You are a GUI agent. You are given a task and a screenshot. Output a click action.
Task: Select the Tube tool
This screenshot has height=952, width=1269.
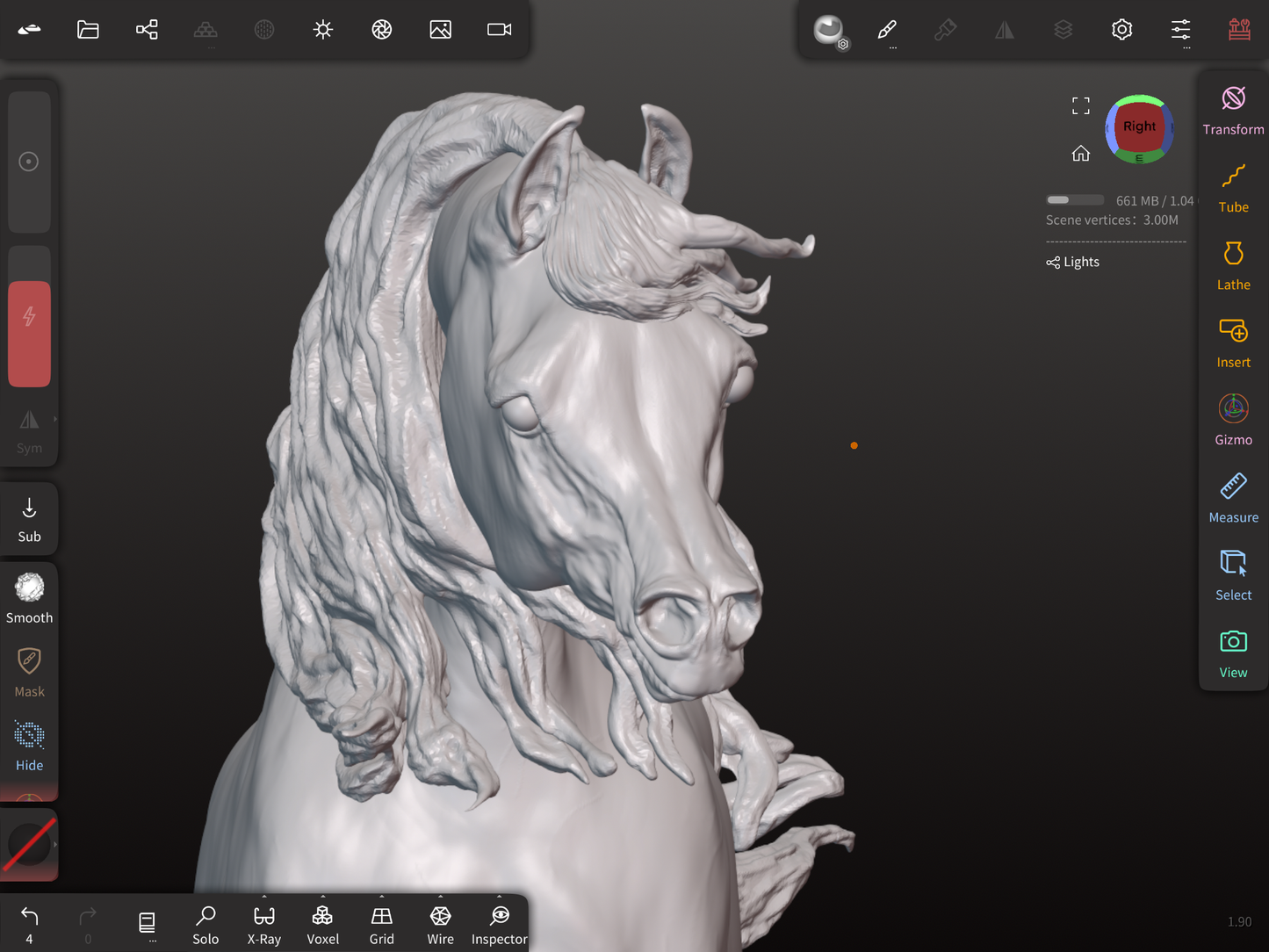[1233, 188]
